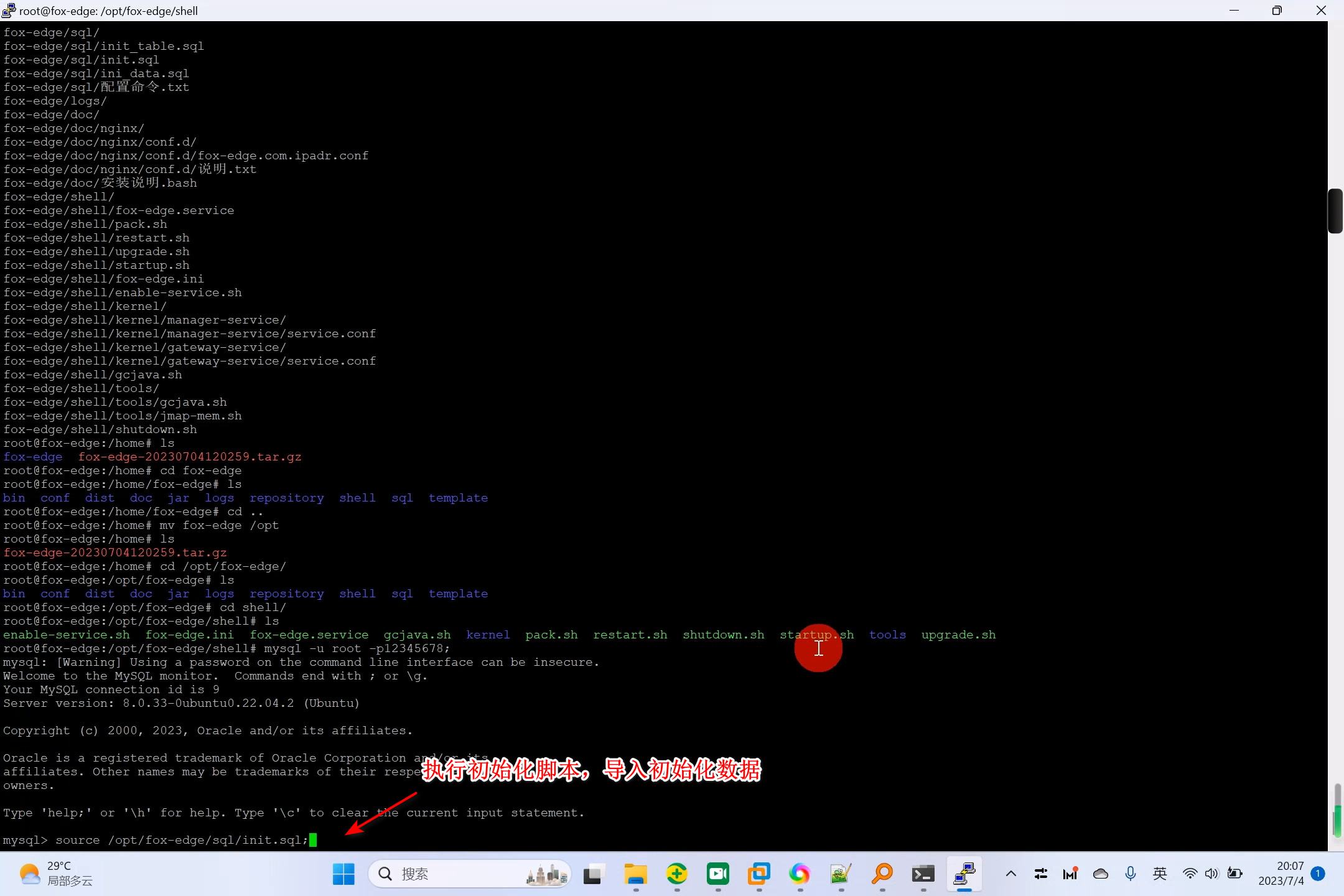Click the tray sliders settings icon
The image size is (1344, 896).
[x=1040, y=874]
